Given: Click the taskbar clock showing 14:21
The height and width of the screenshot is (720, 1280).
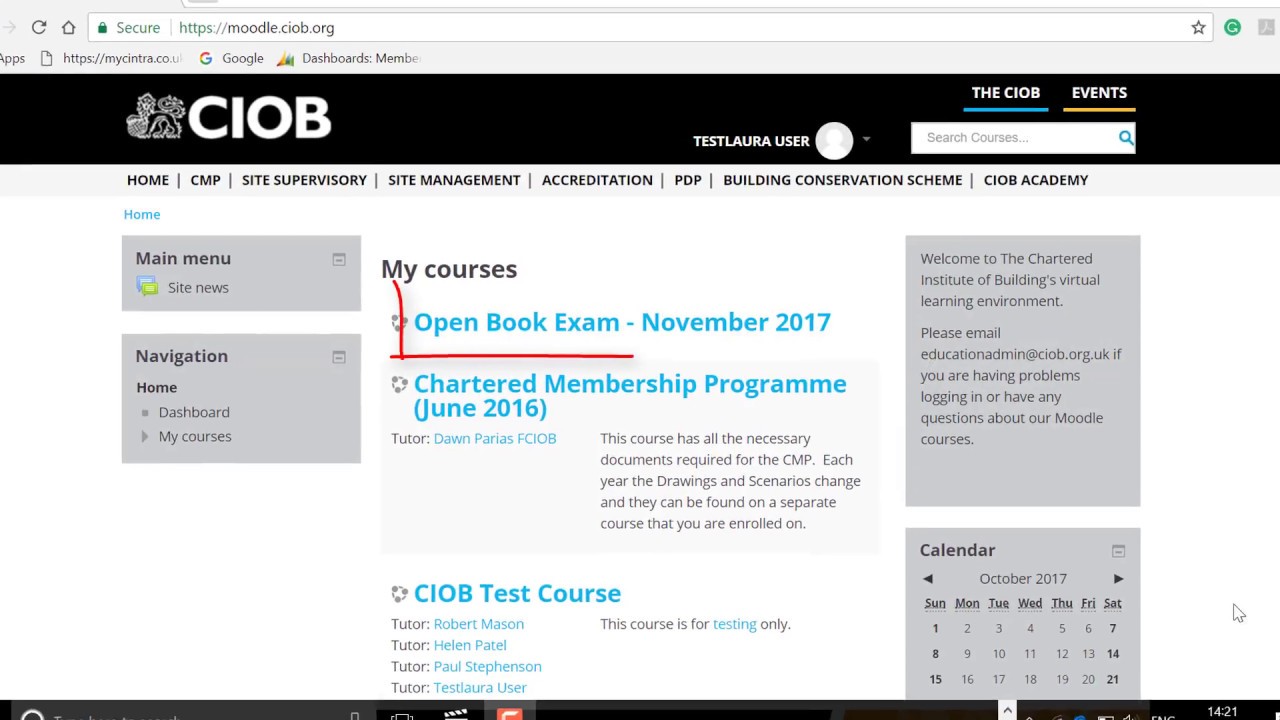Looking at the screenshot, I should (x=1222, y=712).
